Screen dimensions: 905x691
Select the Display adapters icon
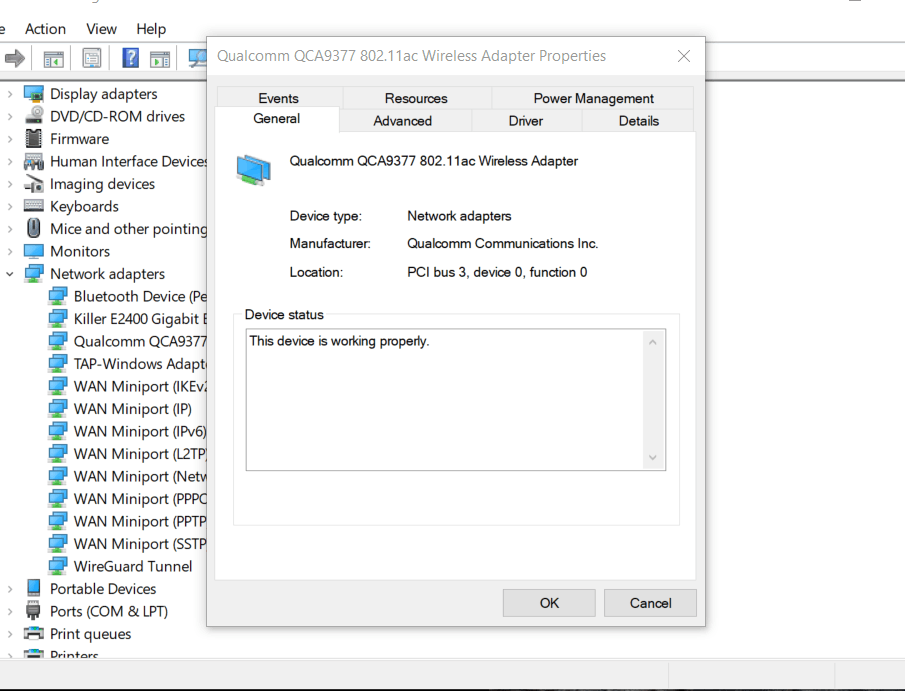point(33,94)
